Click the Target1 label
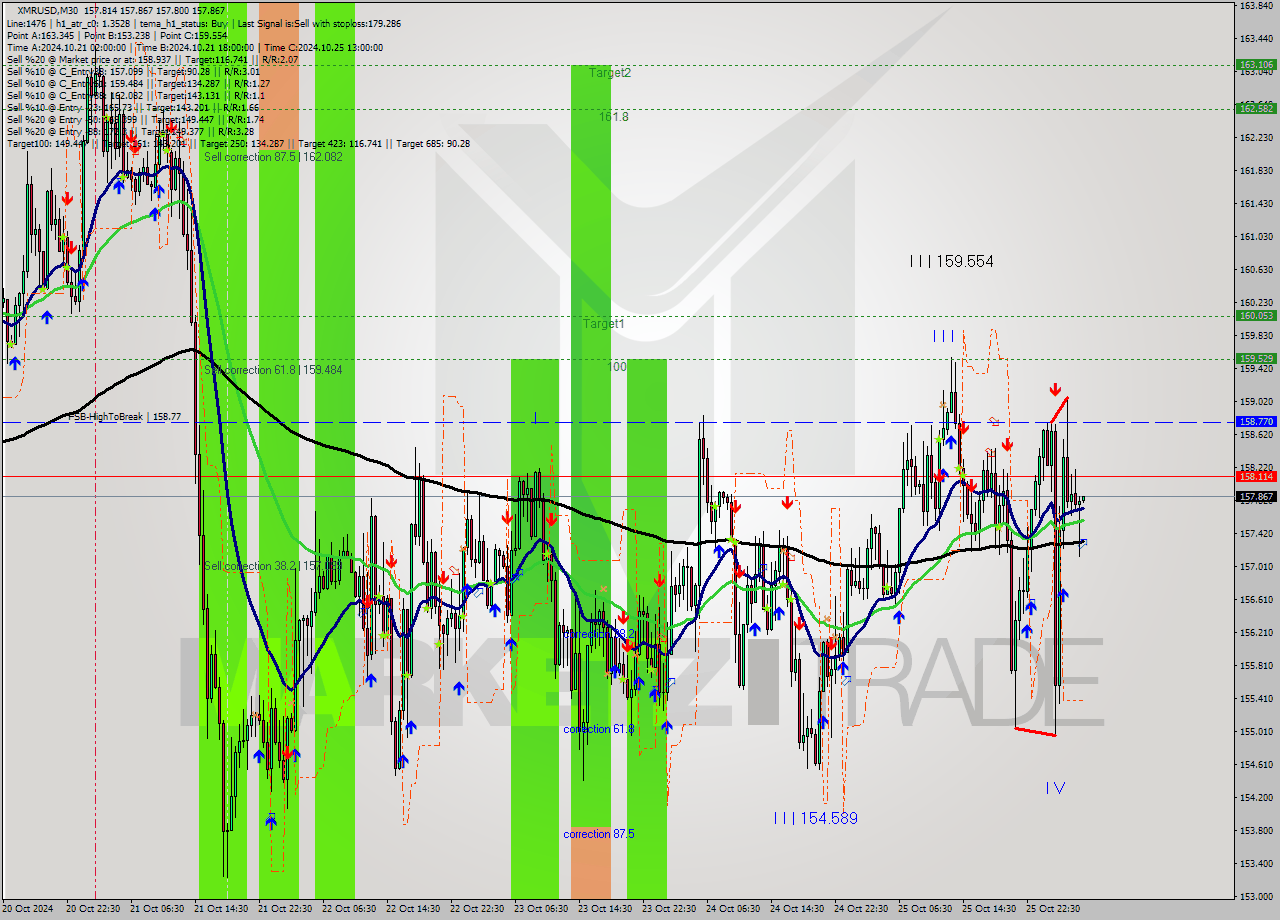The image size is (1280, 920). [604, 324]
